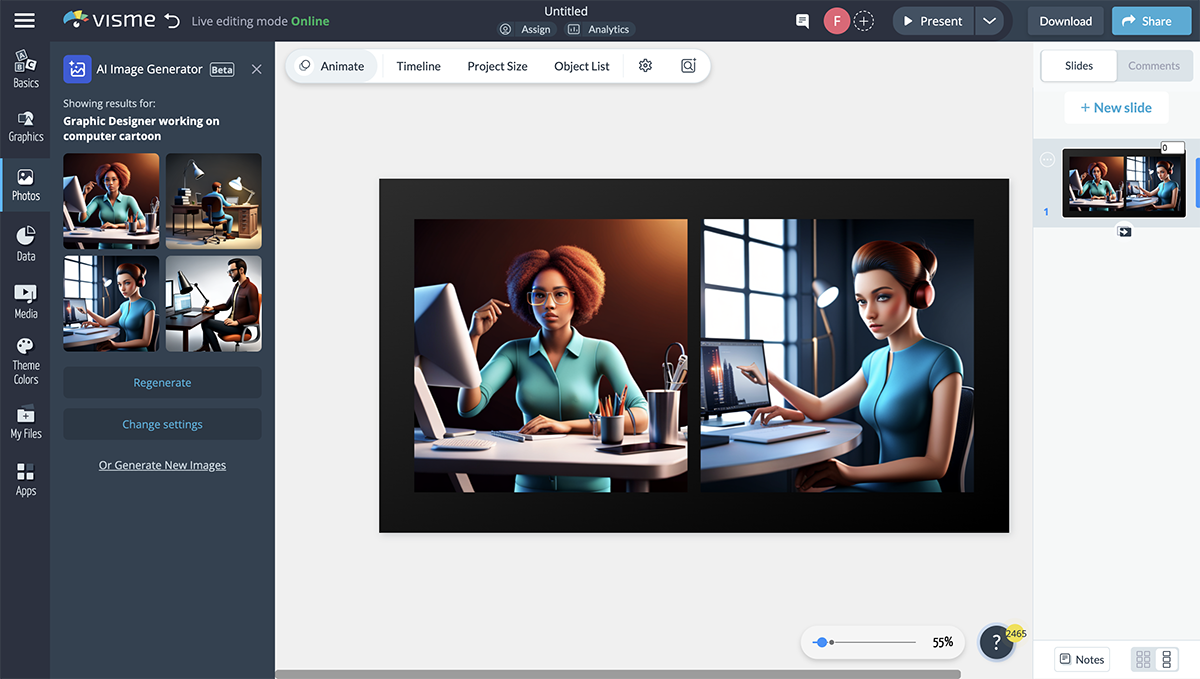Click the 2465 notification badge

pyautogui.click(x=1016, y=633)
